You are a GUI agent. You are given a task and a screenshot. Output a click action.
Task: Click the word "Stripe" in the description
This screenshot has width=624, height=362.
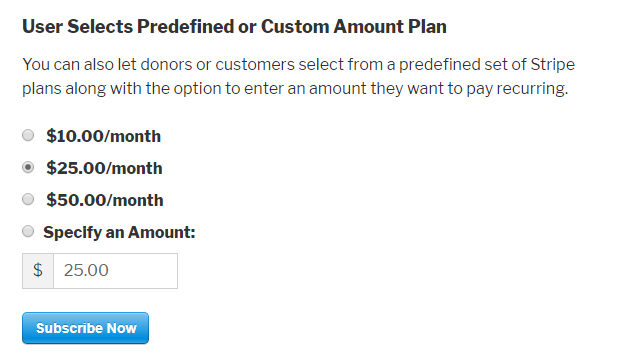553,65
